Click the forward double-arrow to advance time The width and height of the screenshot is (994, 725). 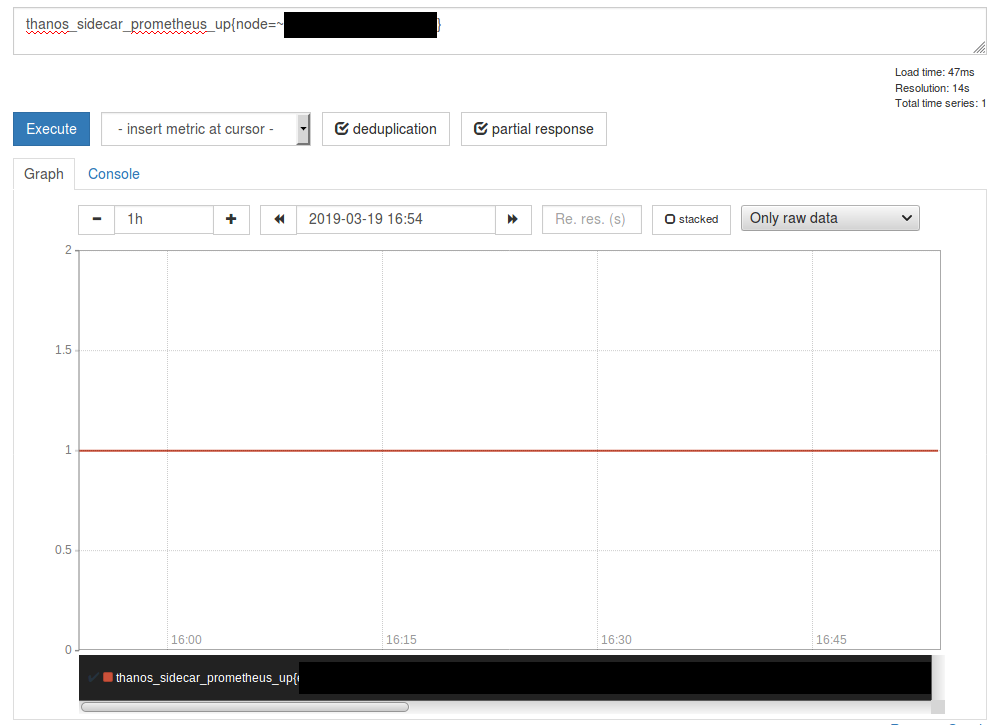coord(513,219)
